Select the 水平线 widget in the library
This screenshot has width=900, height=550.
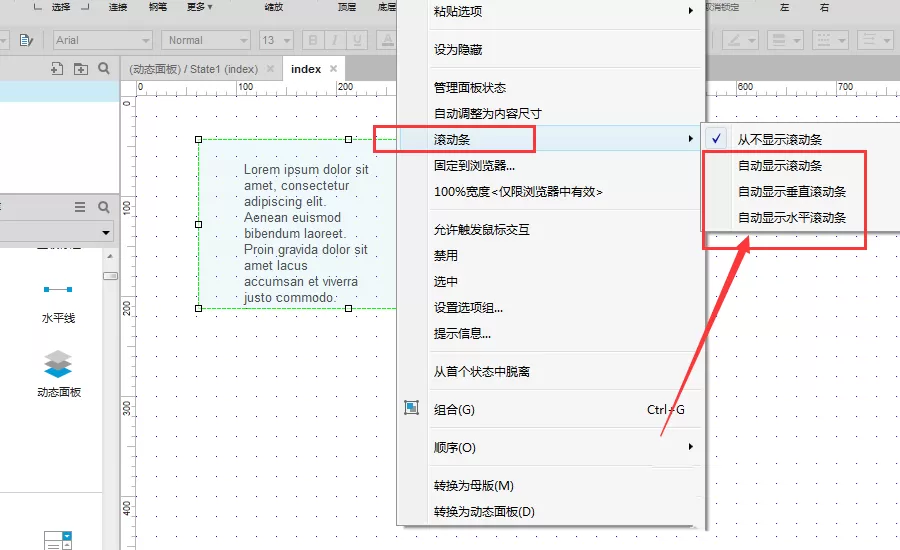tap(58, 303)
